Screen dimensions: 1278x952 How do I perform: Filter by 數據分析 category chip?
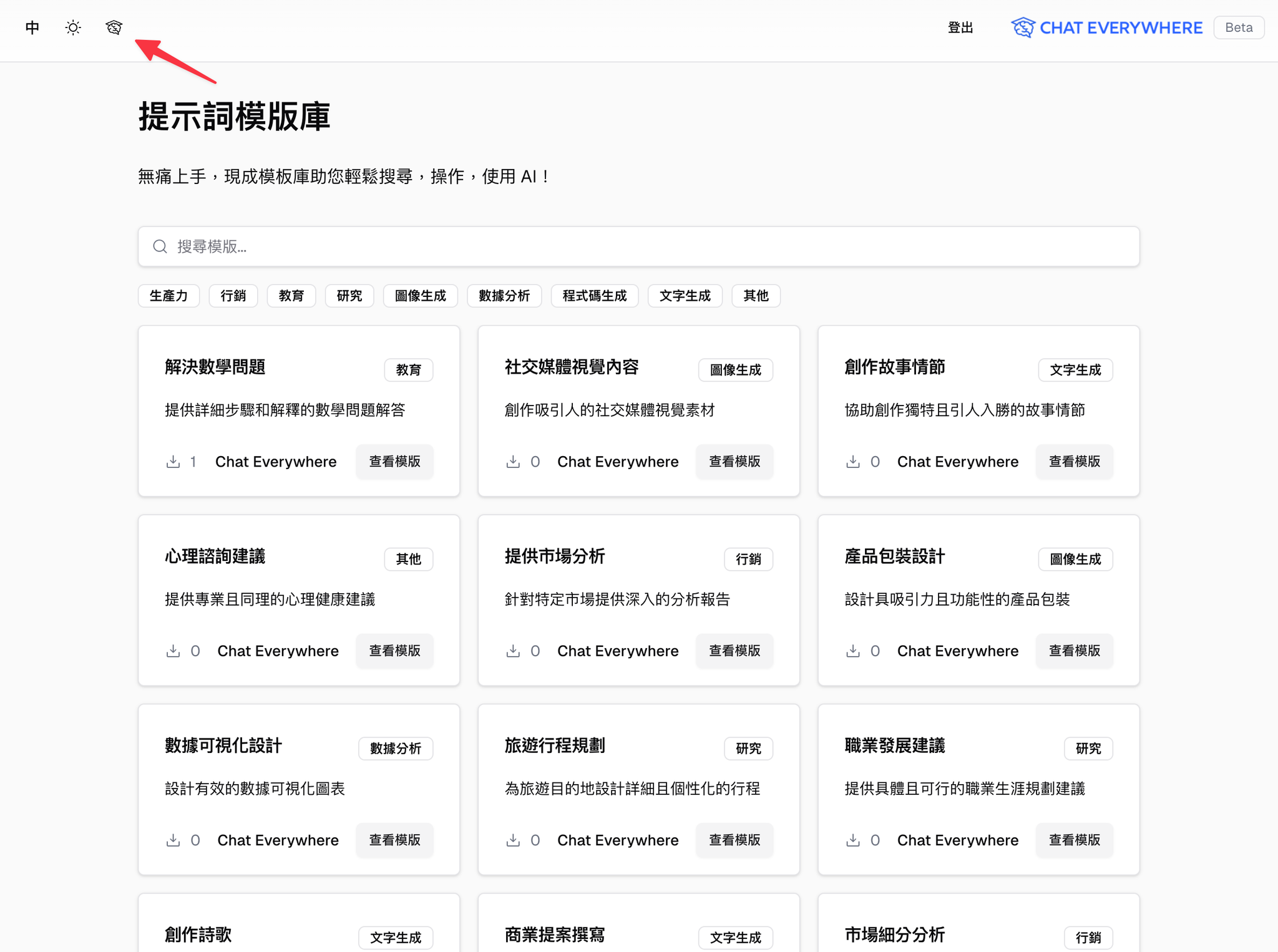pyautogui.click(x=504, y=296)
